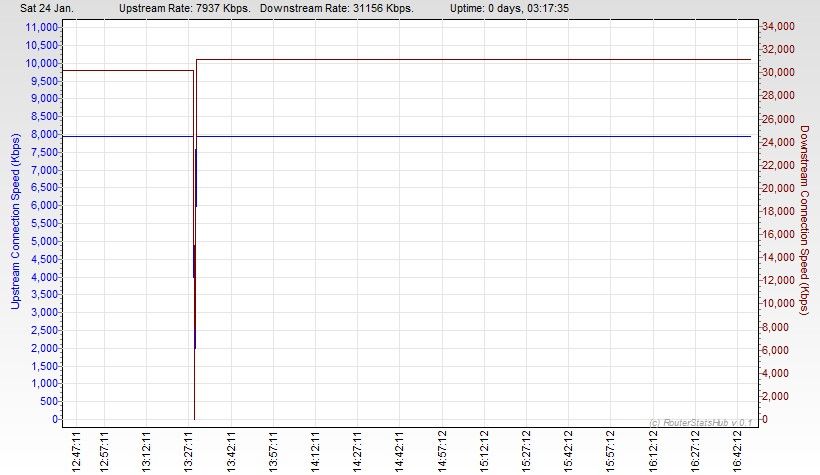Click the 30,000 downstream axis label
820x475 pixels.
pyautogui.click(x=779, y=72)
